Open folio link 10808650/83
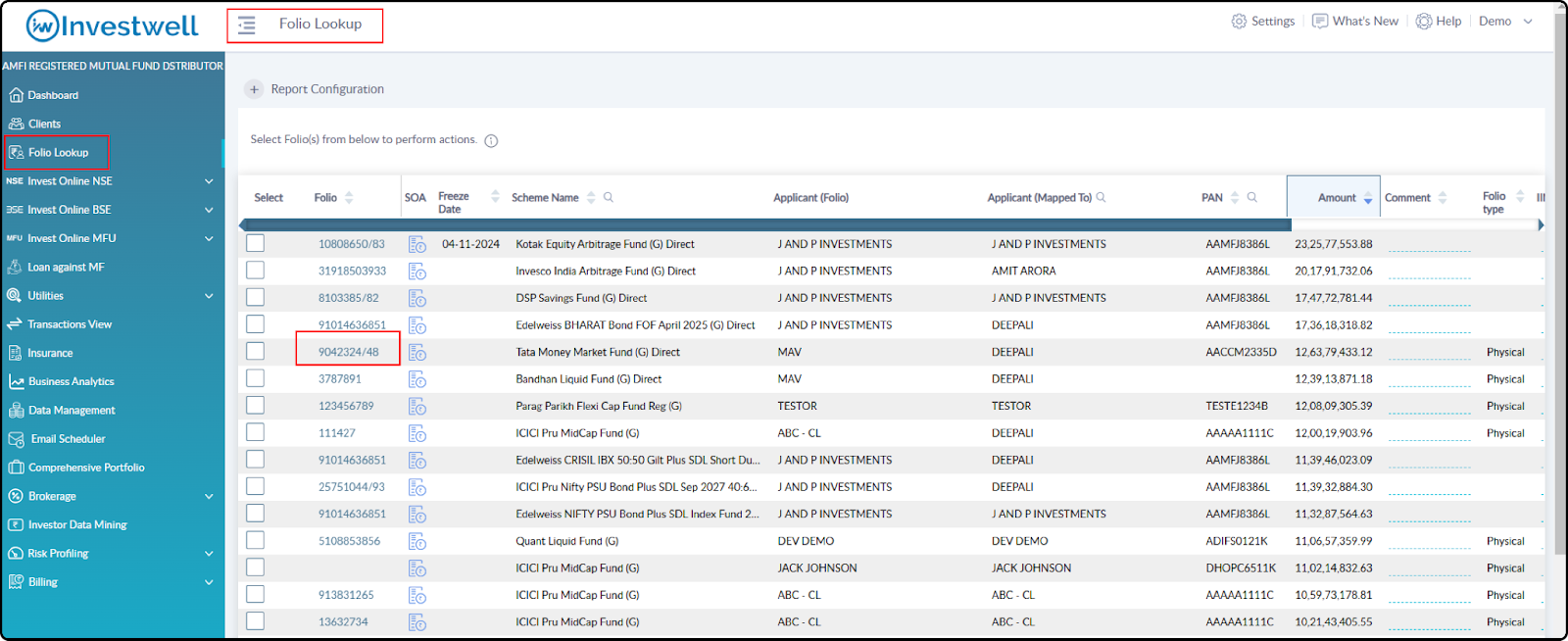The width and height of the screenshot is (1568, 641). 352,244
